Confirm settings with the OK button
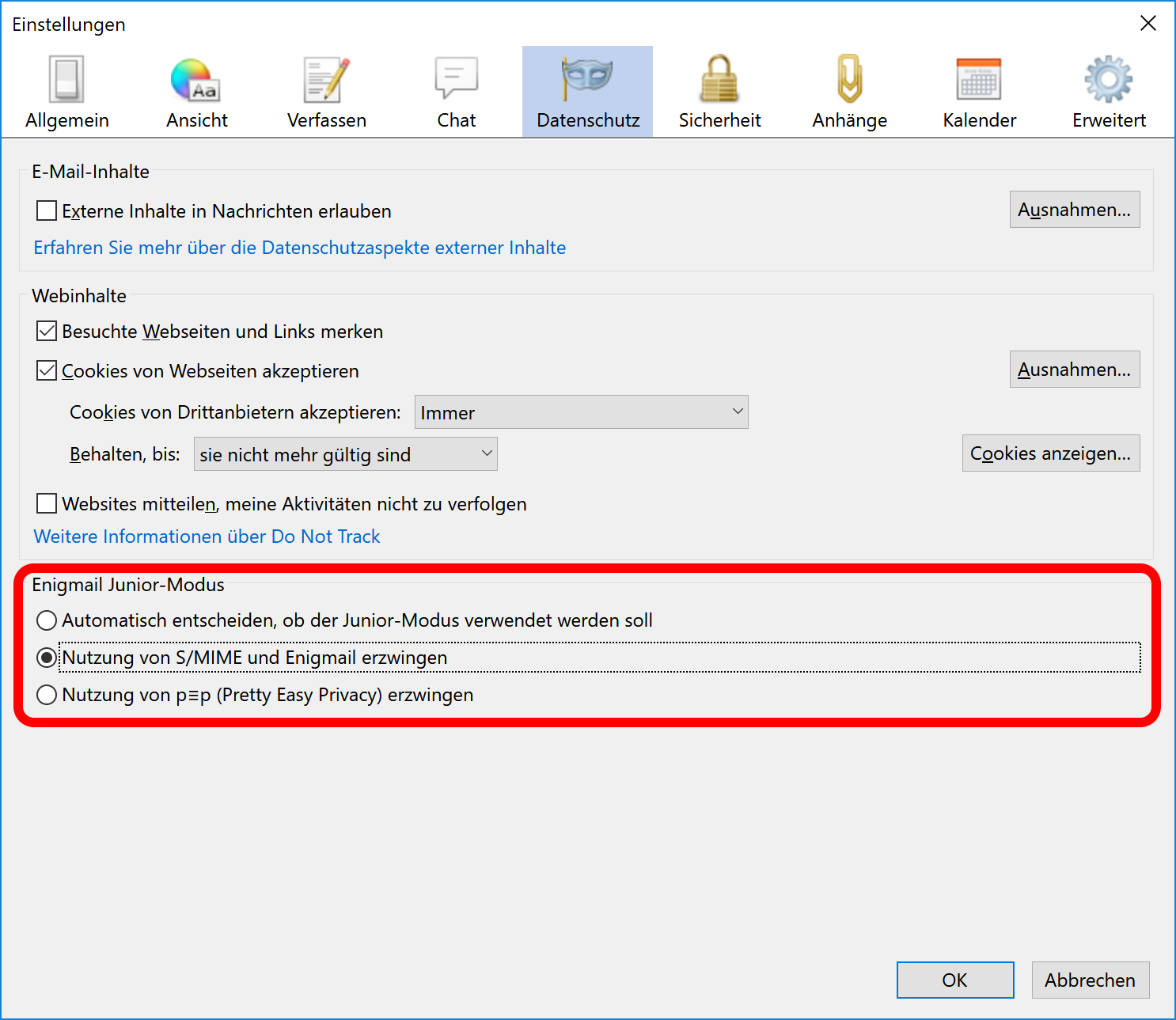 click(x=955, y=980)
